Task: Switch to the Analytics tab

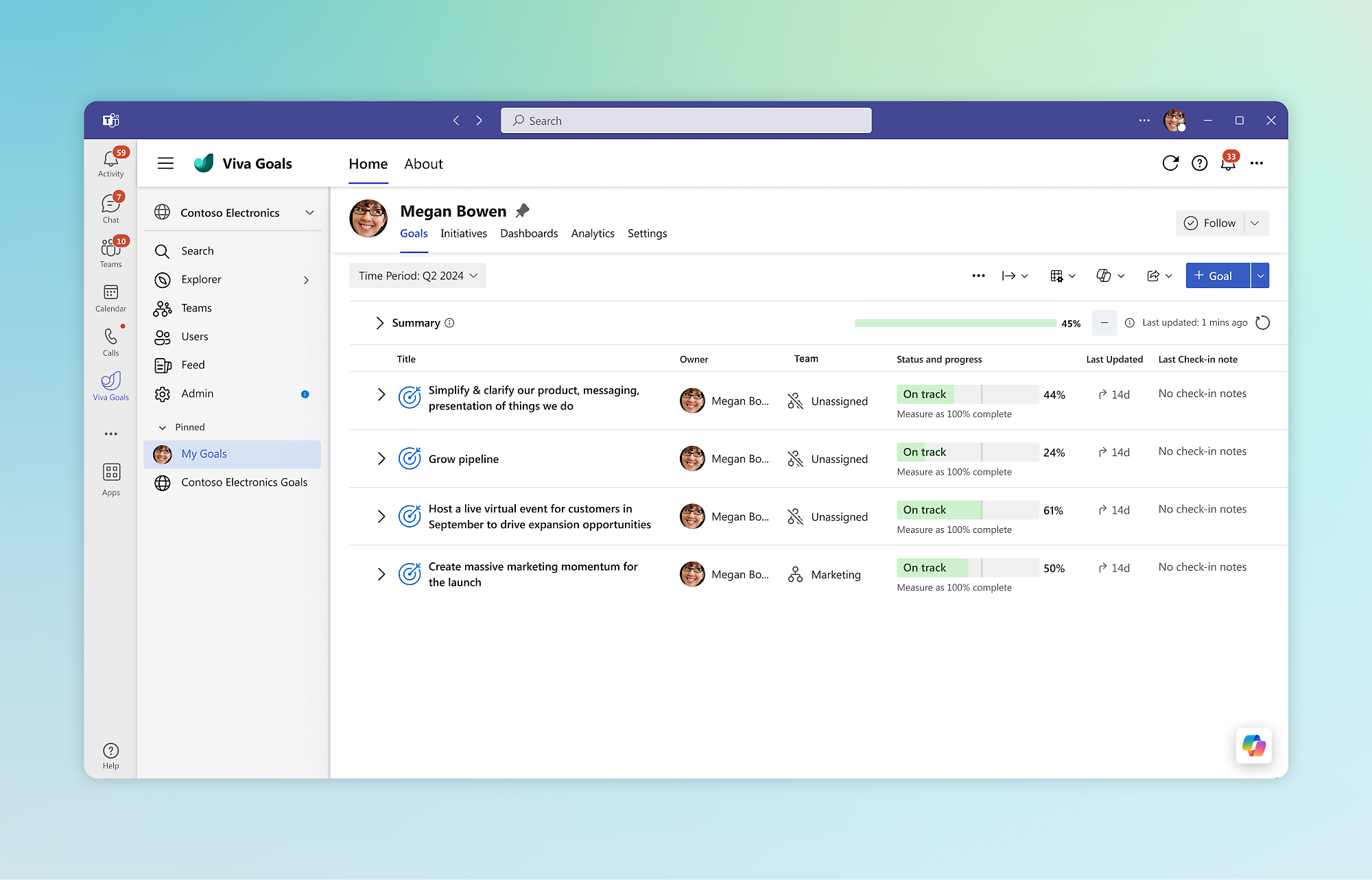Action: coord(592,233)
